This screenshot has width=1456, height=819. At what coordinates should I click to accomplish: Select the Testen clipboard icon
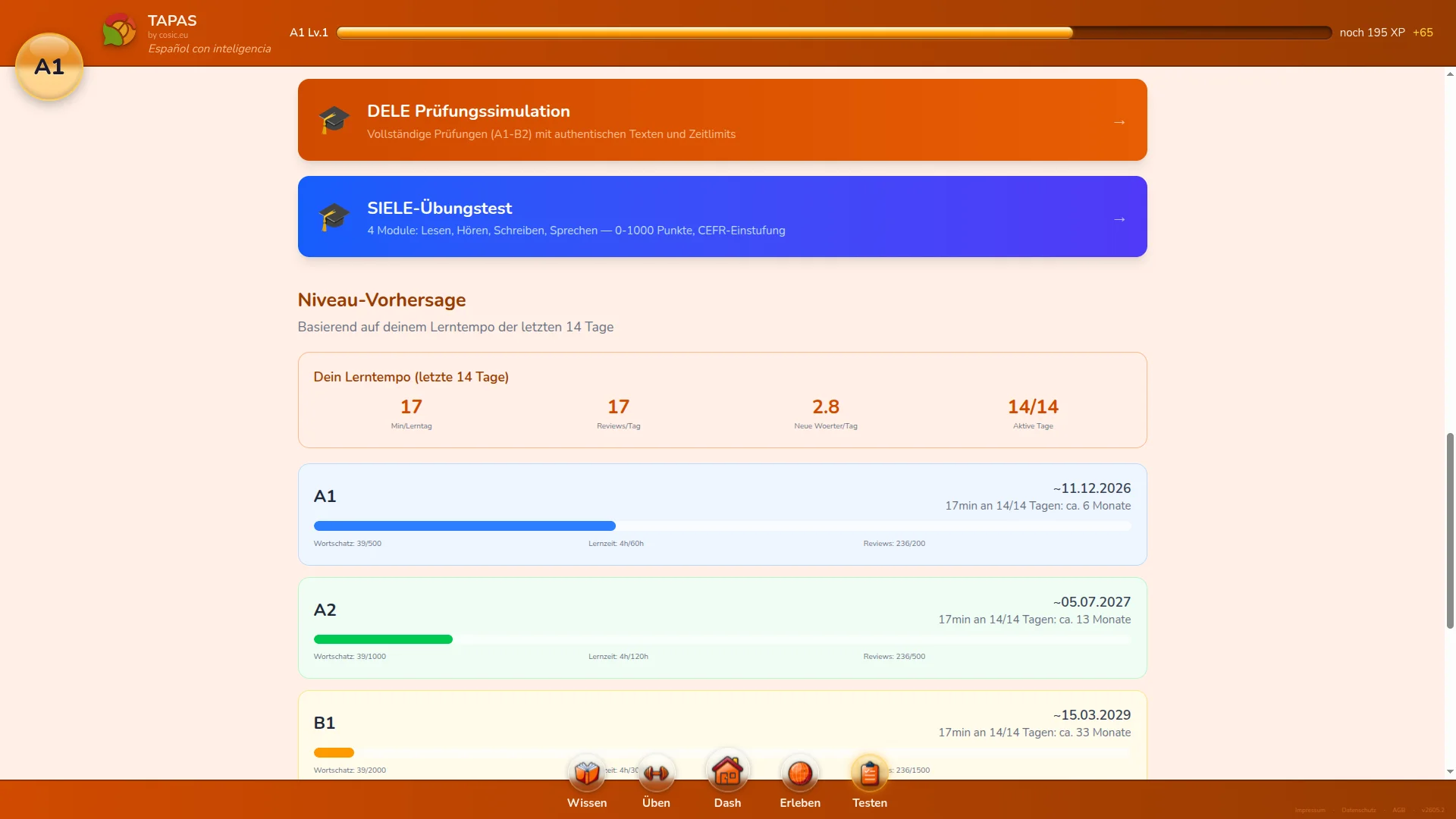(869, 773)
